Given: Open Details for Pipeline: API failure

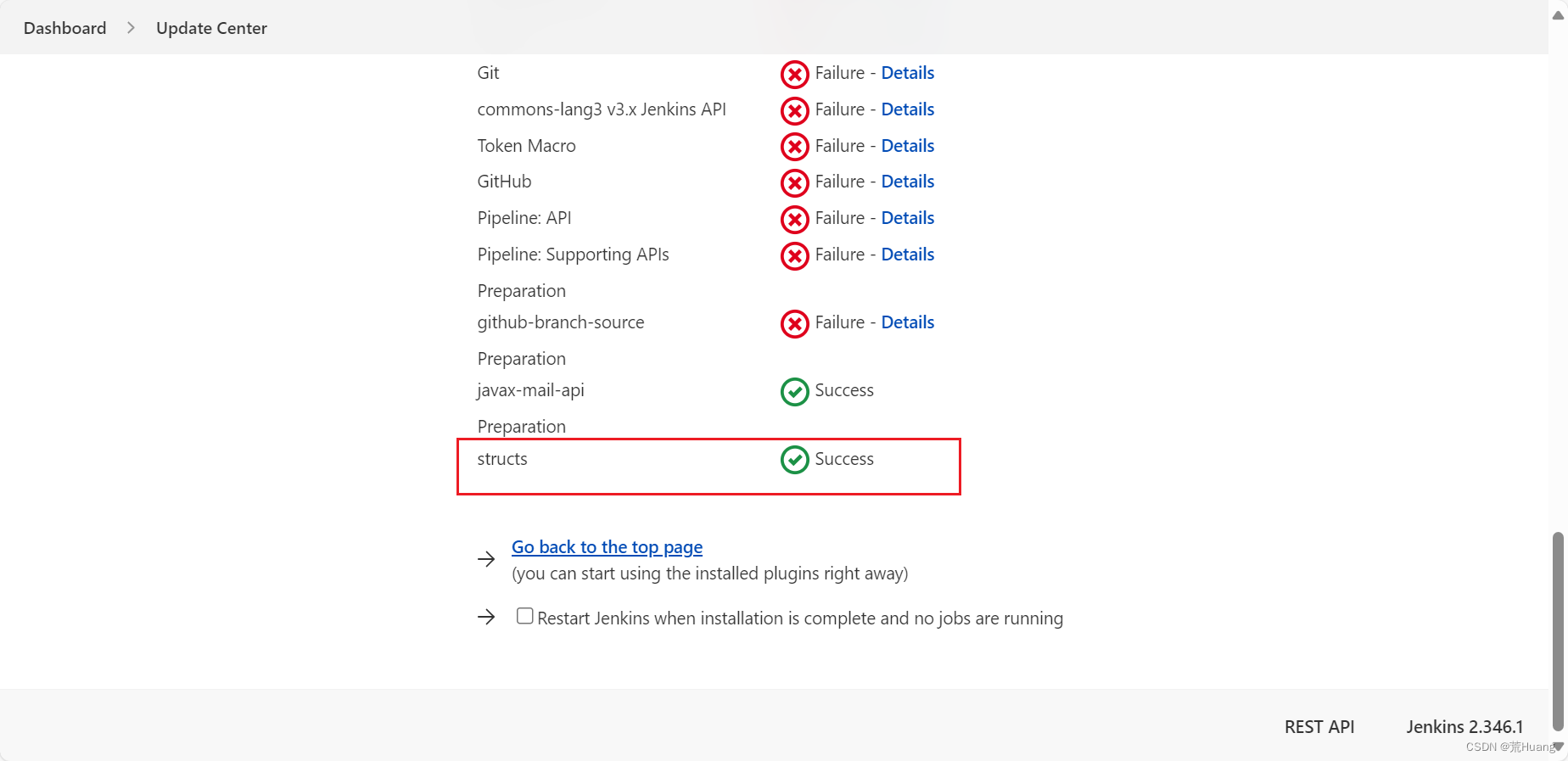Looking at the screenshot, I should [907, 218].
